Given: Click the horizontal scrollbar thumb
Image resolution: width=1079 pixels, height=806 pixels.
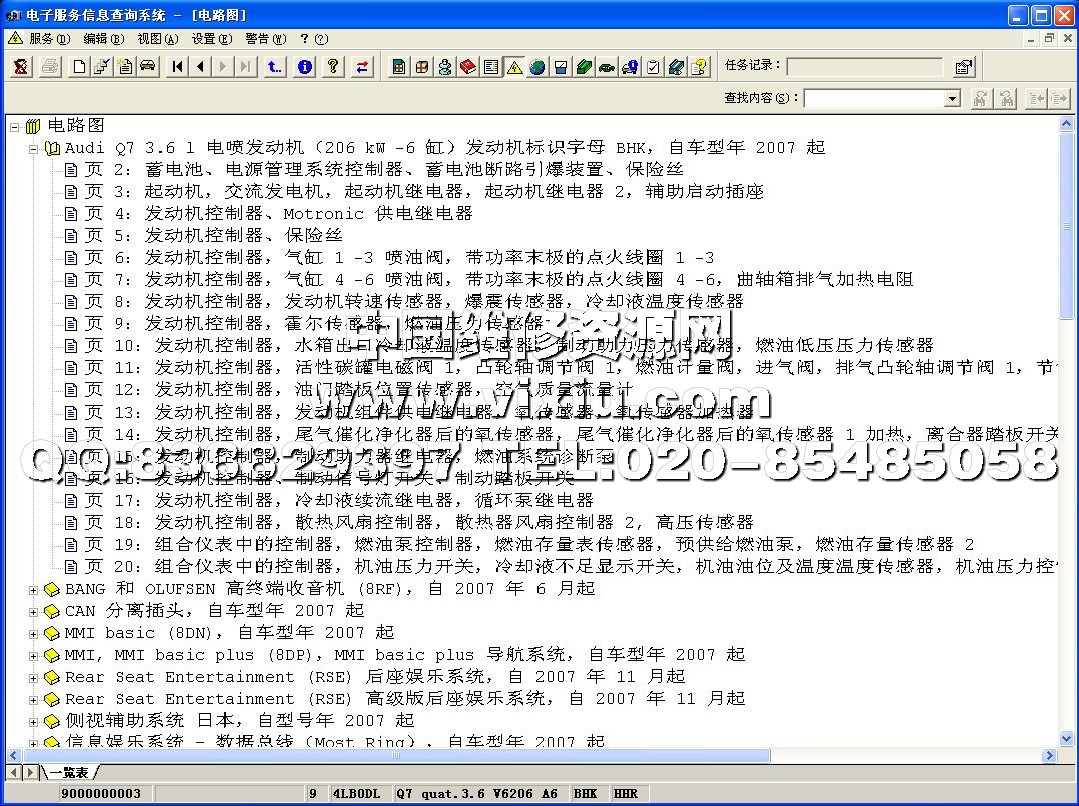Looking at the screenshot, I should (x=396, y=755).
